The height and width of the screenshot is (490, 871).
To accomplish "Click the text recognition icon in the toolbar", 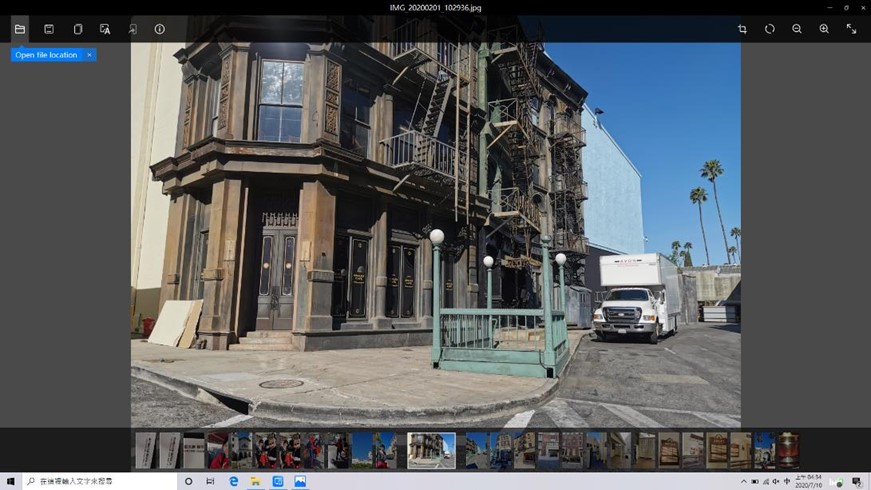I will click(105, 29).
